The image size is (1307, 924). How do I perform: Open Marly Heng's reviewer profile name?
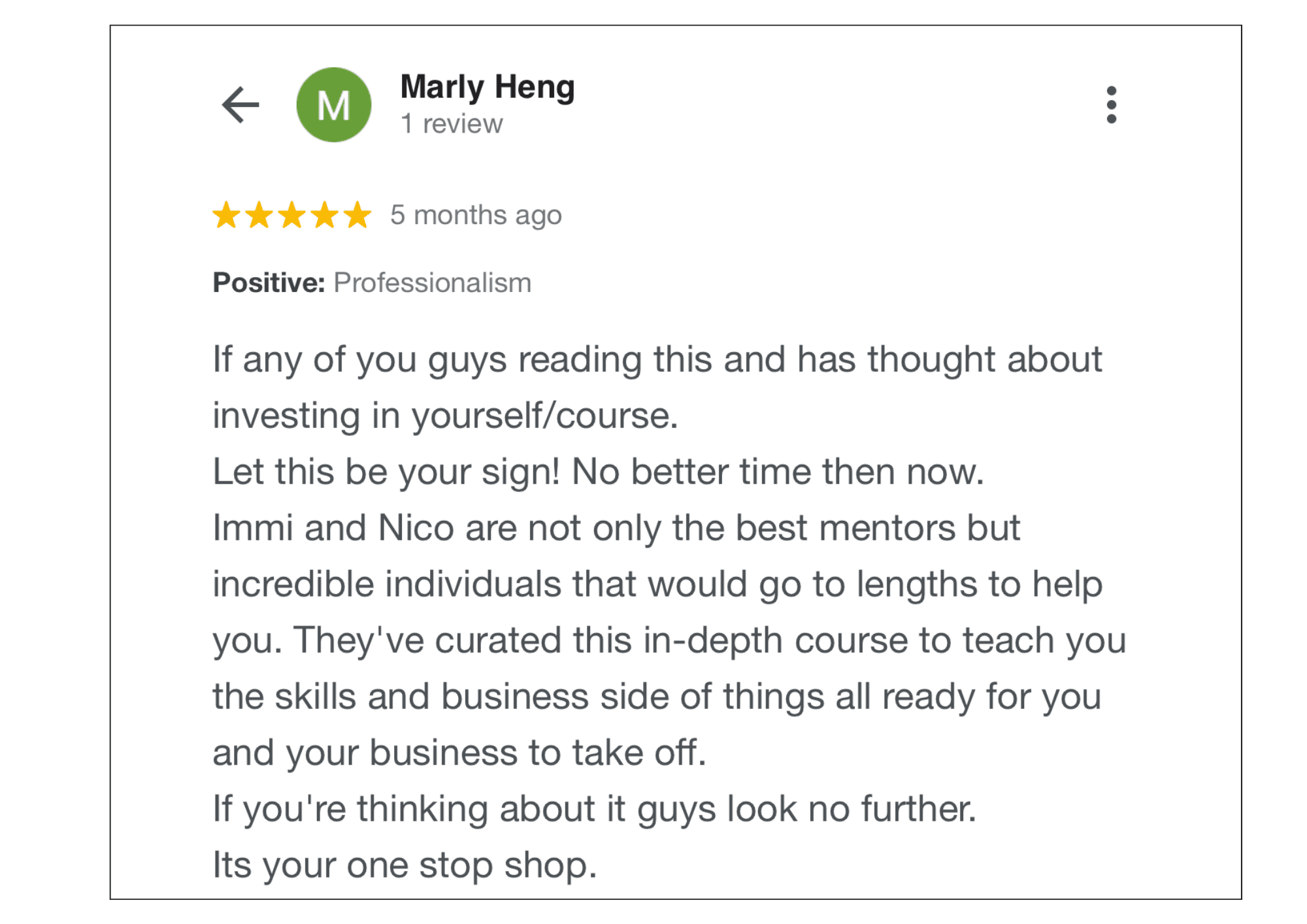[488, 87]
